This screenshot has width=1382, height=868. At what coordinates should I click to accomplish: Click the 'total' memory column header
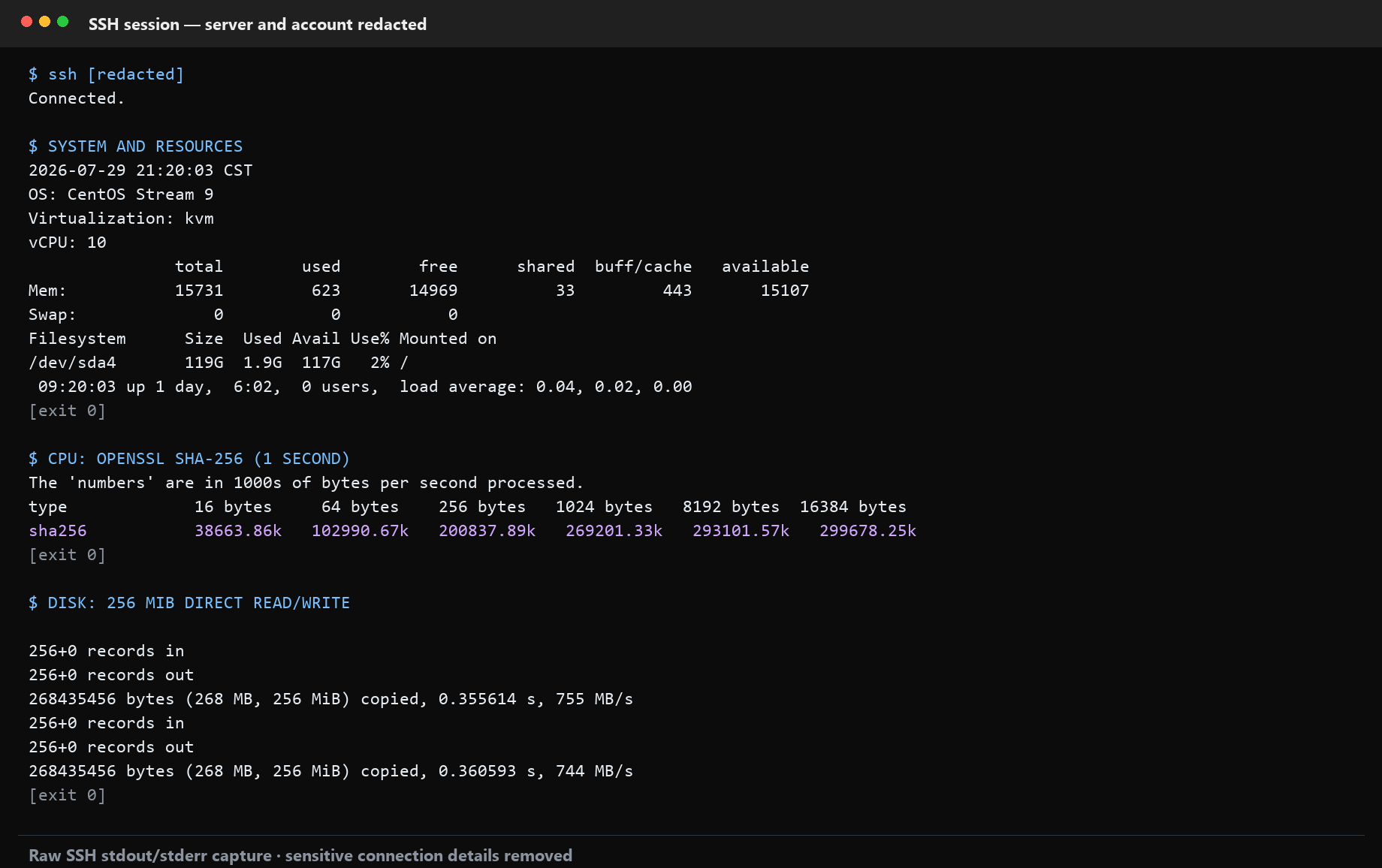pos(199,267)
